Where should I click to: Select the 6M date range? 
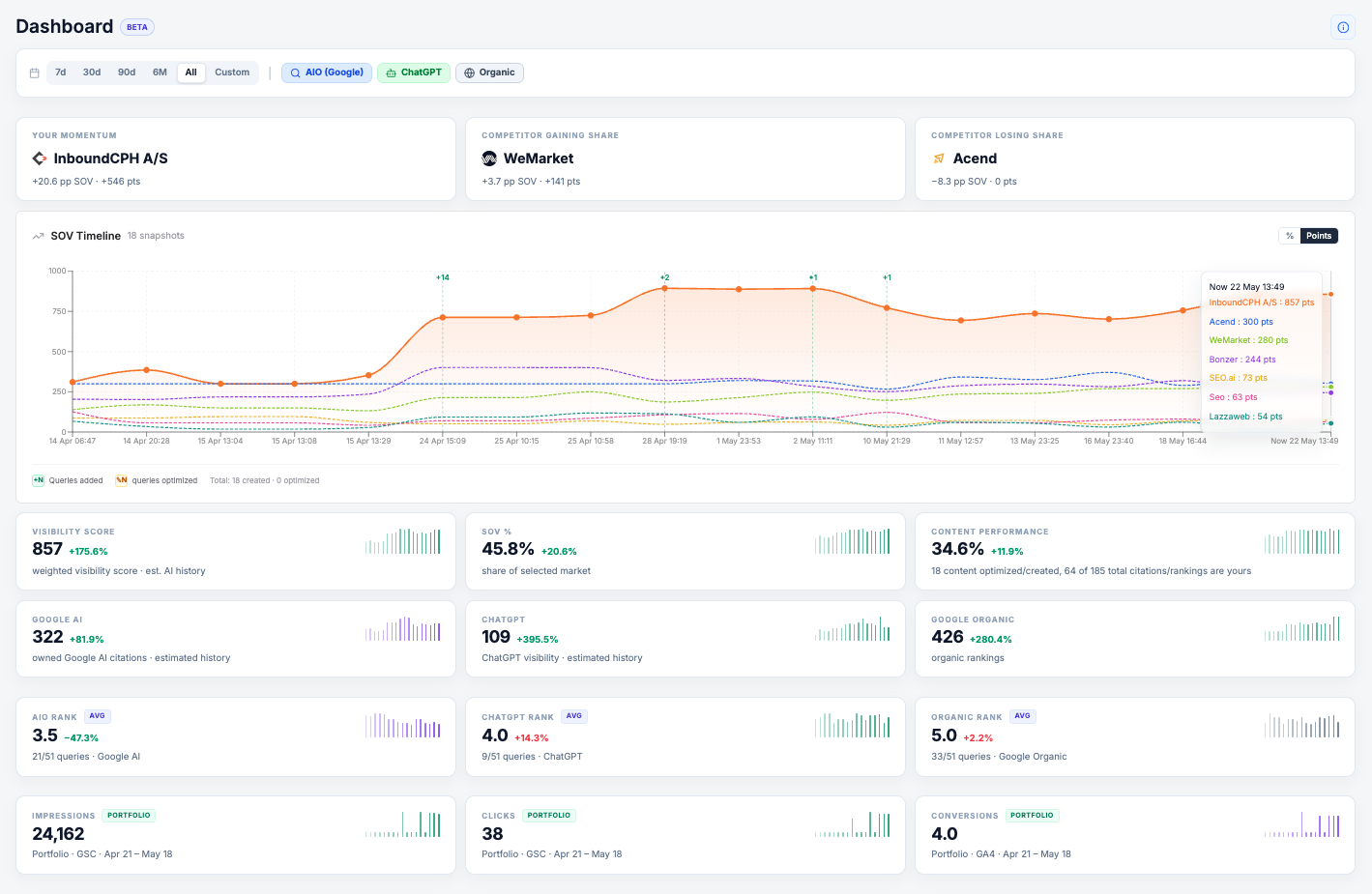click(x=160, y=72)
